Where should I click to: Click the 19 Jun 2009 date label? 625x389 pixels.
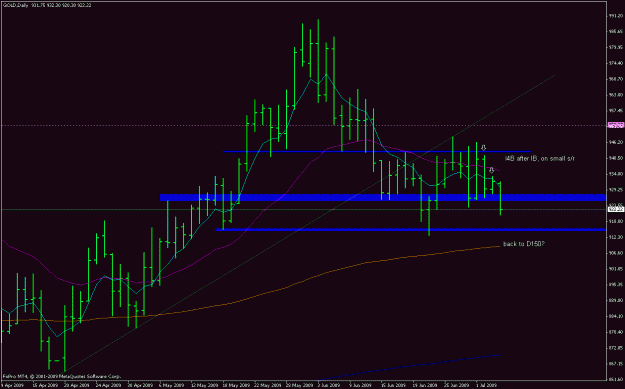pos(424,386)
